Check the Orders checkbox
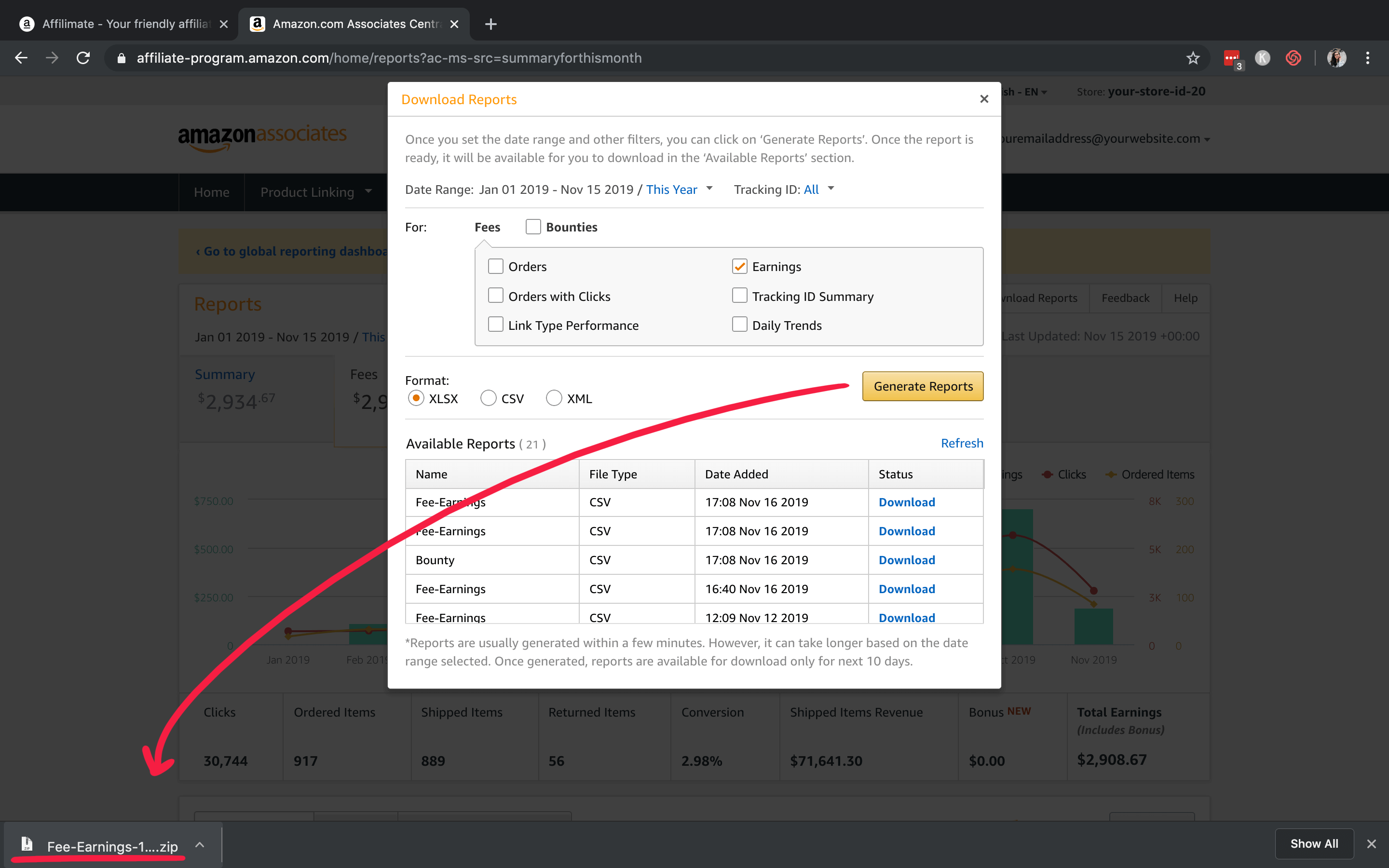 point(495,266)
